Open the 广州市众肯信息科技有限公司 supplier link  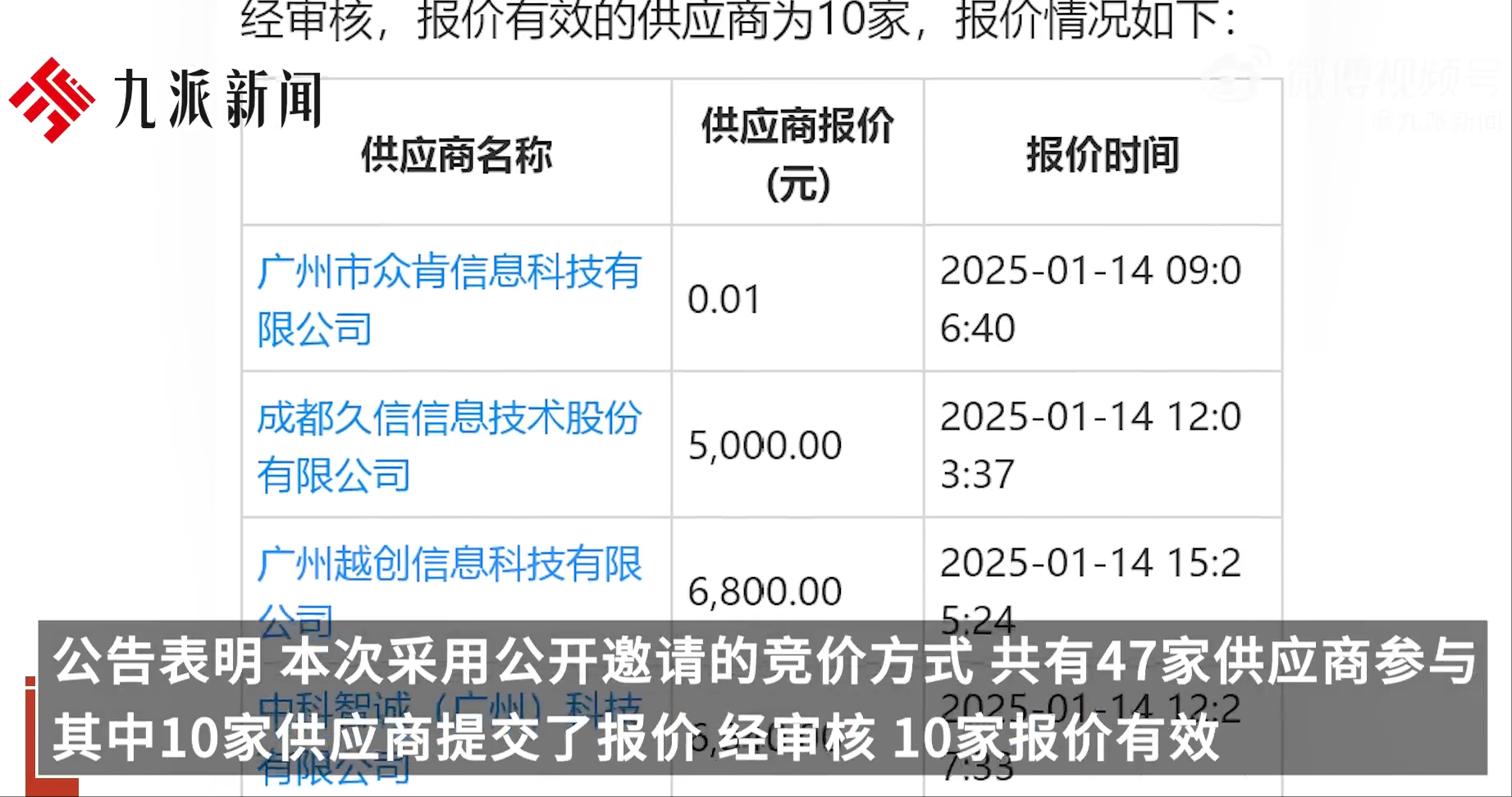(x=449, y=300)
